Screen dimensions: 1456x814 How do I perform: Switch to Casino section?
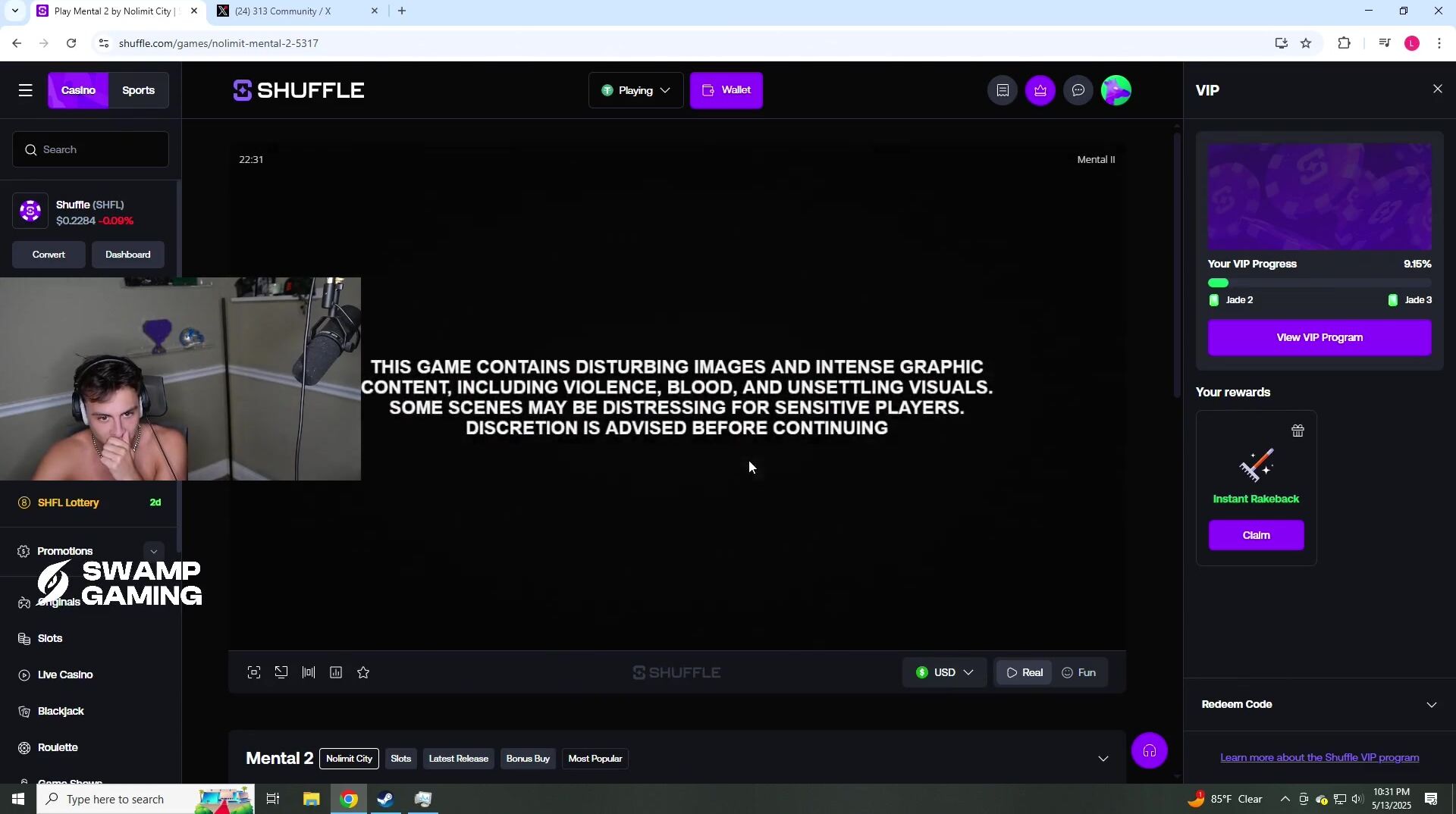[79, 91]
